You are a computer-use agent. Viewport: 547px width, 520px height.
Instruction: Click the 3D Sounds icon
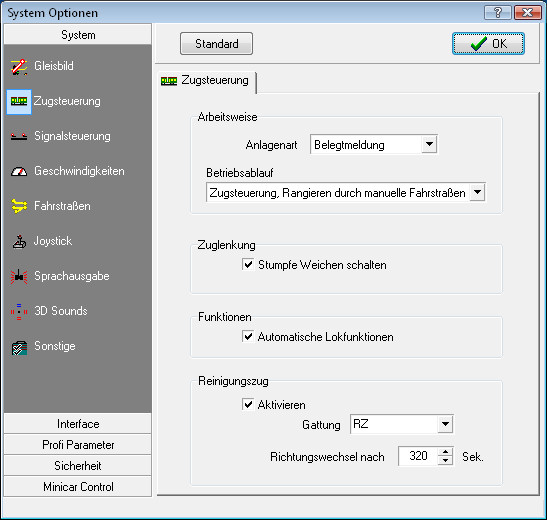pyautogui.click(x=19, y=311)
